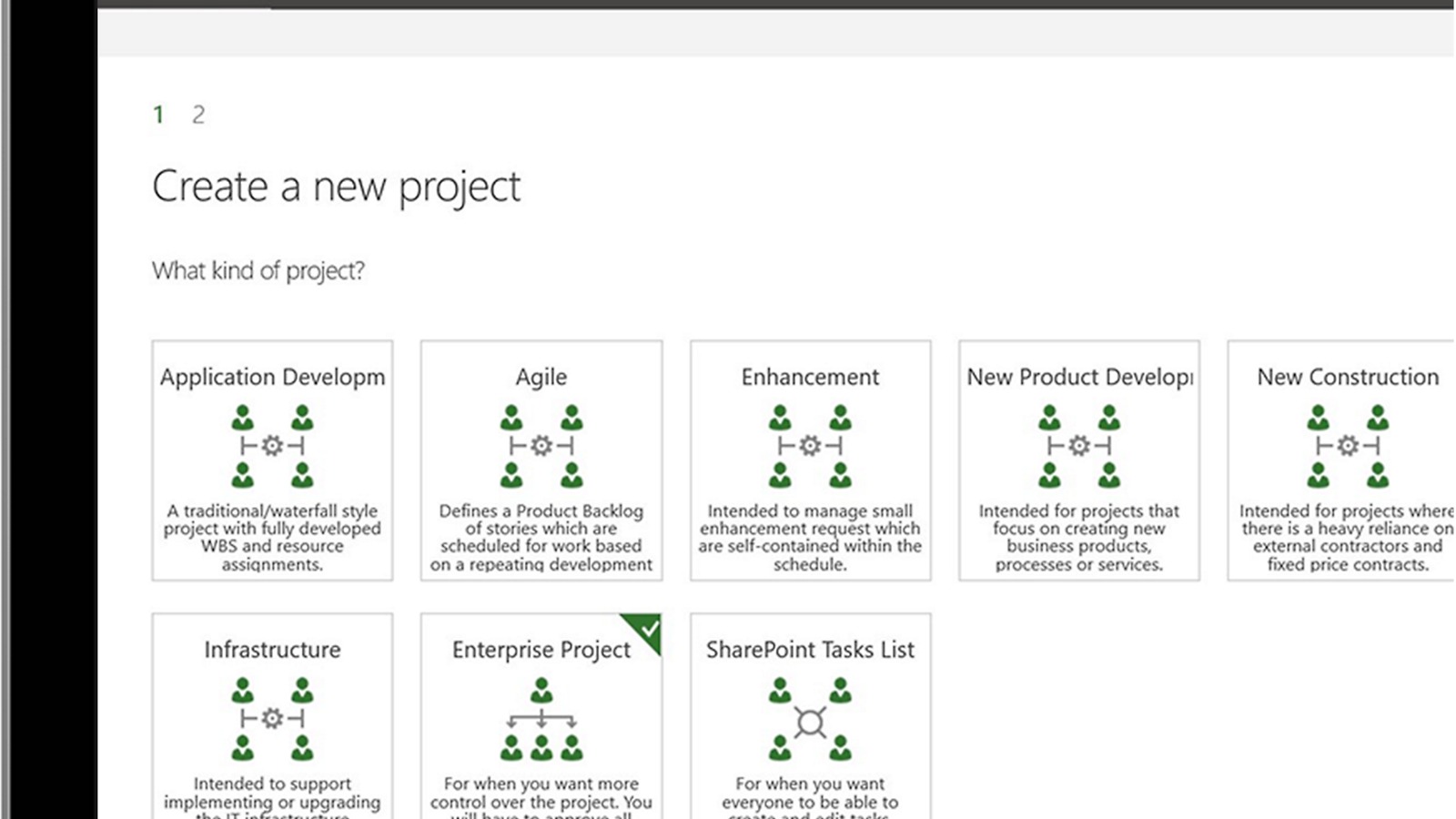Click the Agile card title
The image size is (1456, 819).
point(541,377)
